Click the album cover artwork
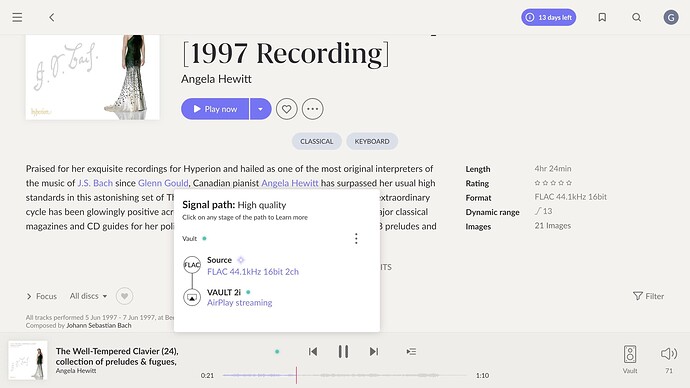The image size is (690, 388). [x=92, y=77]
